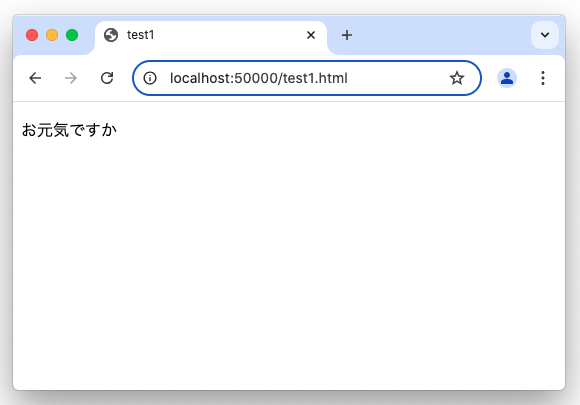
Task: Click empty tab strip beside new tab button
Action: [440, 35]
